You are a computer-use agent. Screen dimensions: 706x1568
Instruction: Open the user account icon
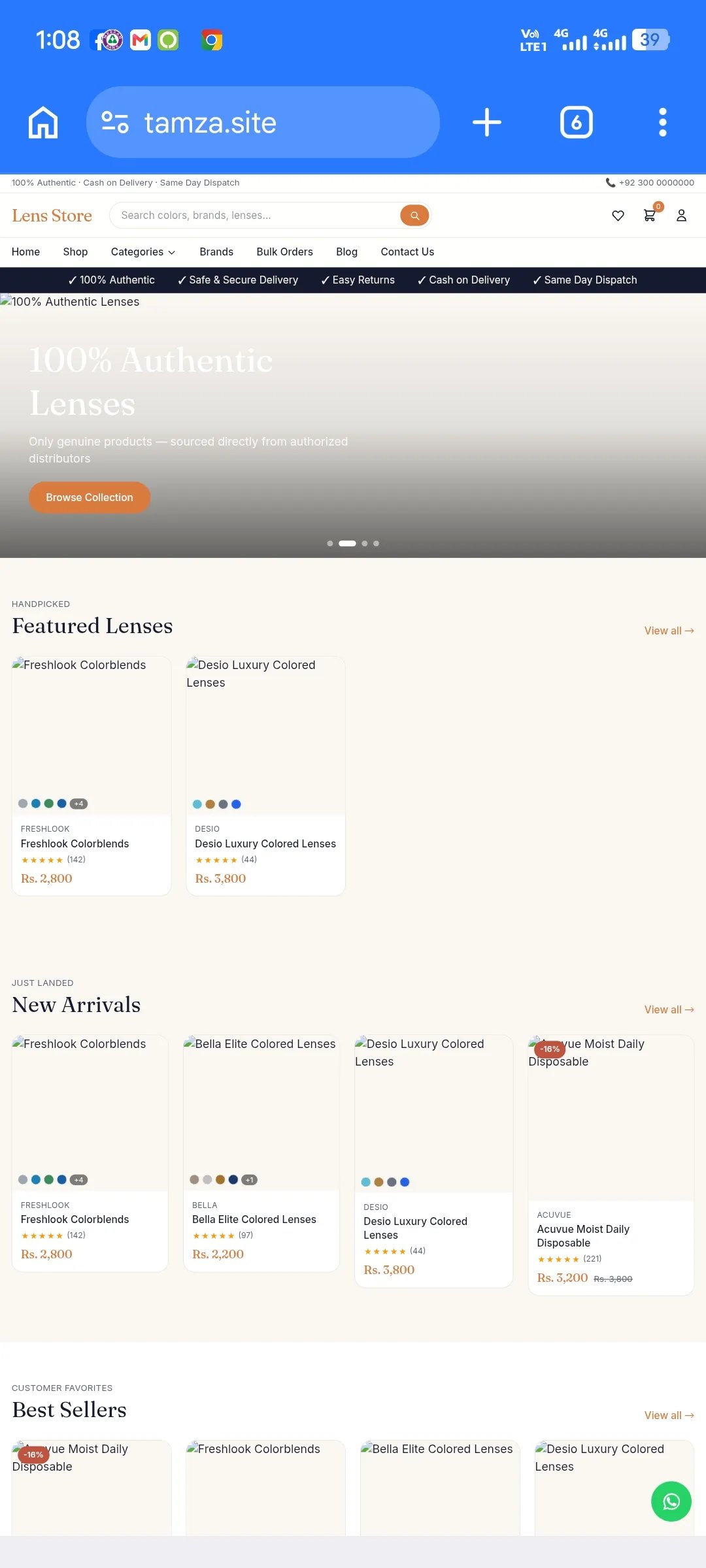pos(681,216)
